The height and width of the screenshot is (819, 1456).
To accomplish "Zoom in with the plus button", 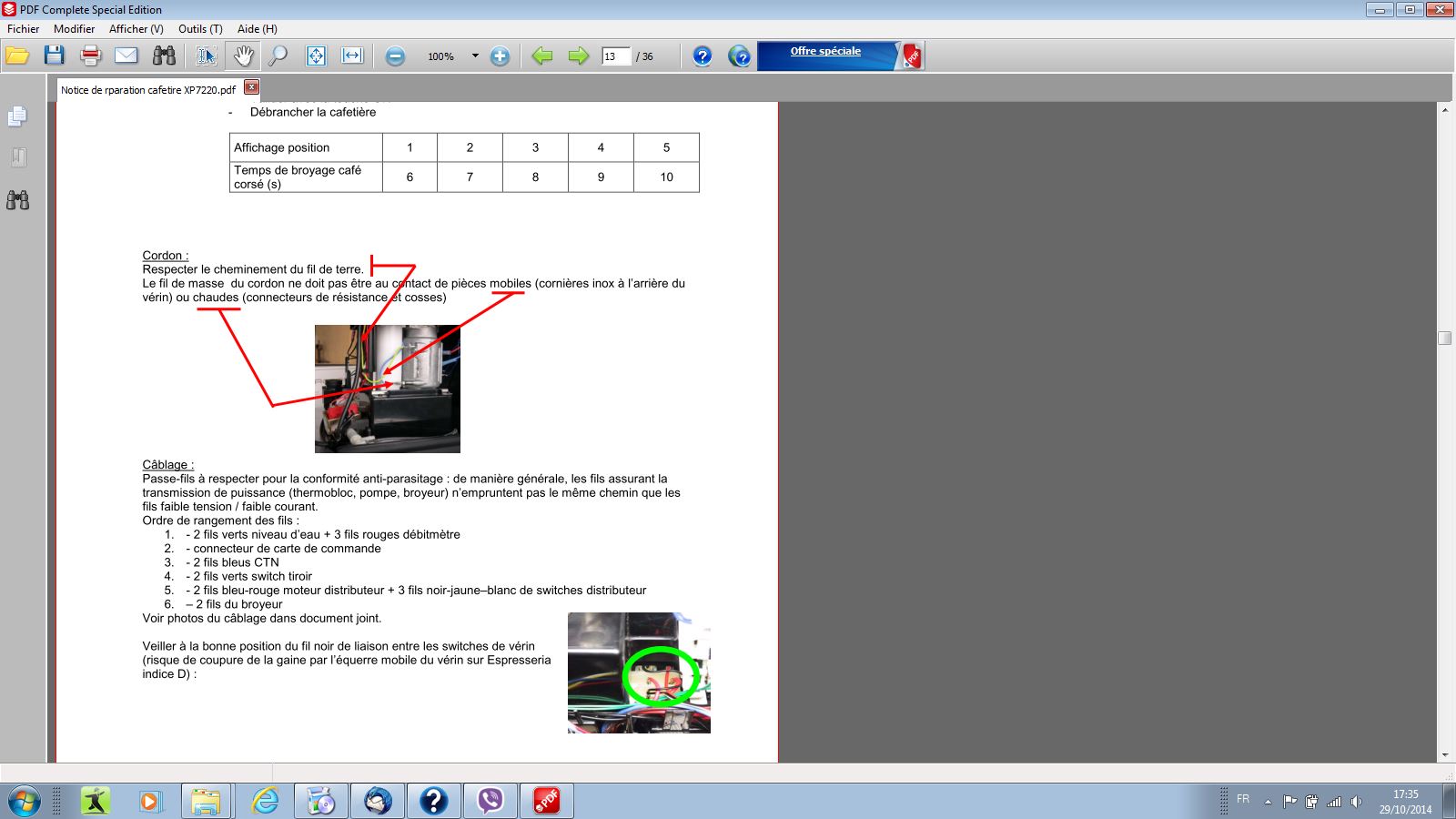I will pos(500,56).
